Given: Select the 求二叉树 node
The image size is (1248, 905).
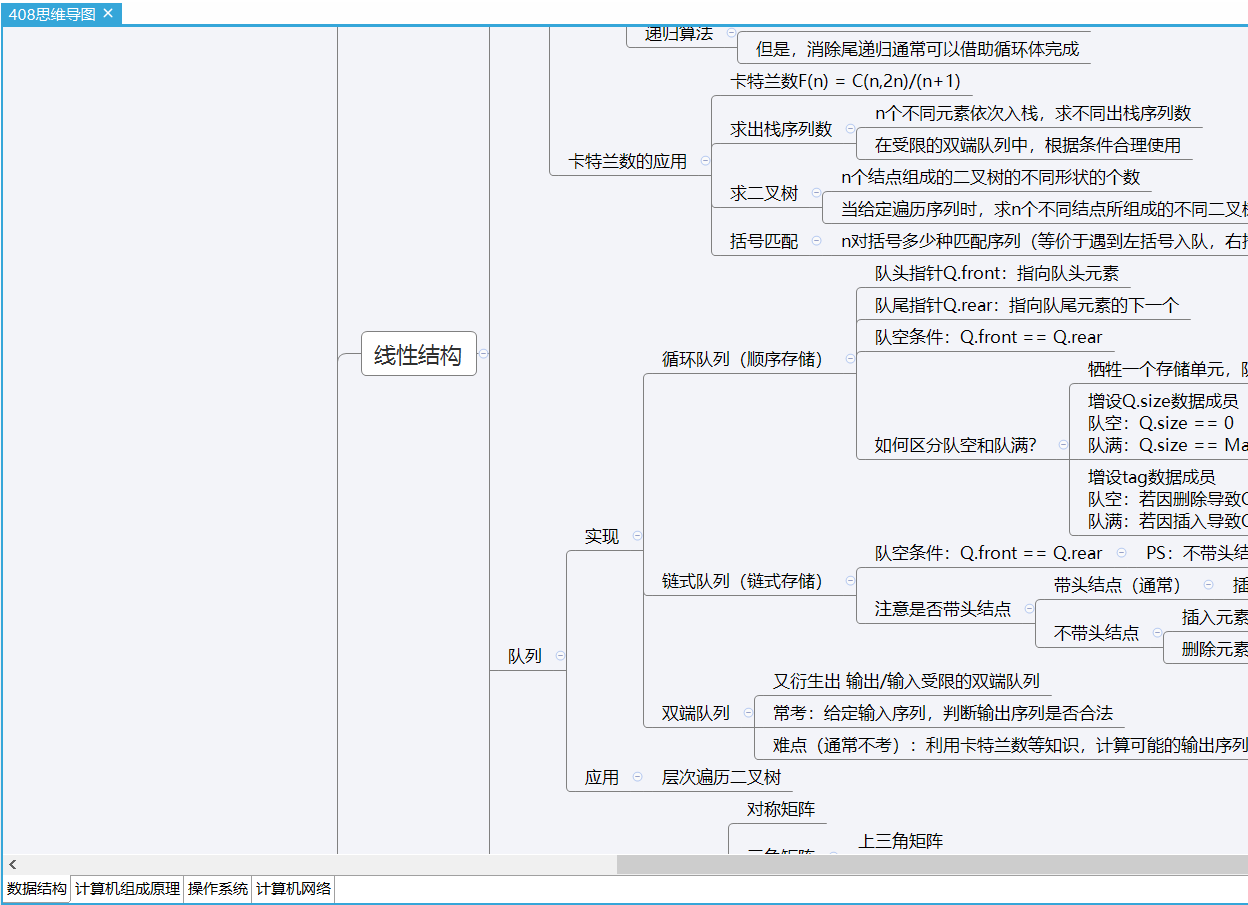Looking at the screenshot, I should pos(764,193).
